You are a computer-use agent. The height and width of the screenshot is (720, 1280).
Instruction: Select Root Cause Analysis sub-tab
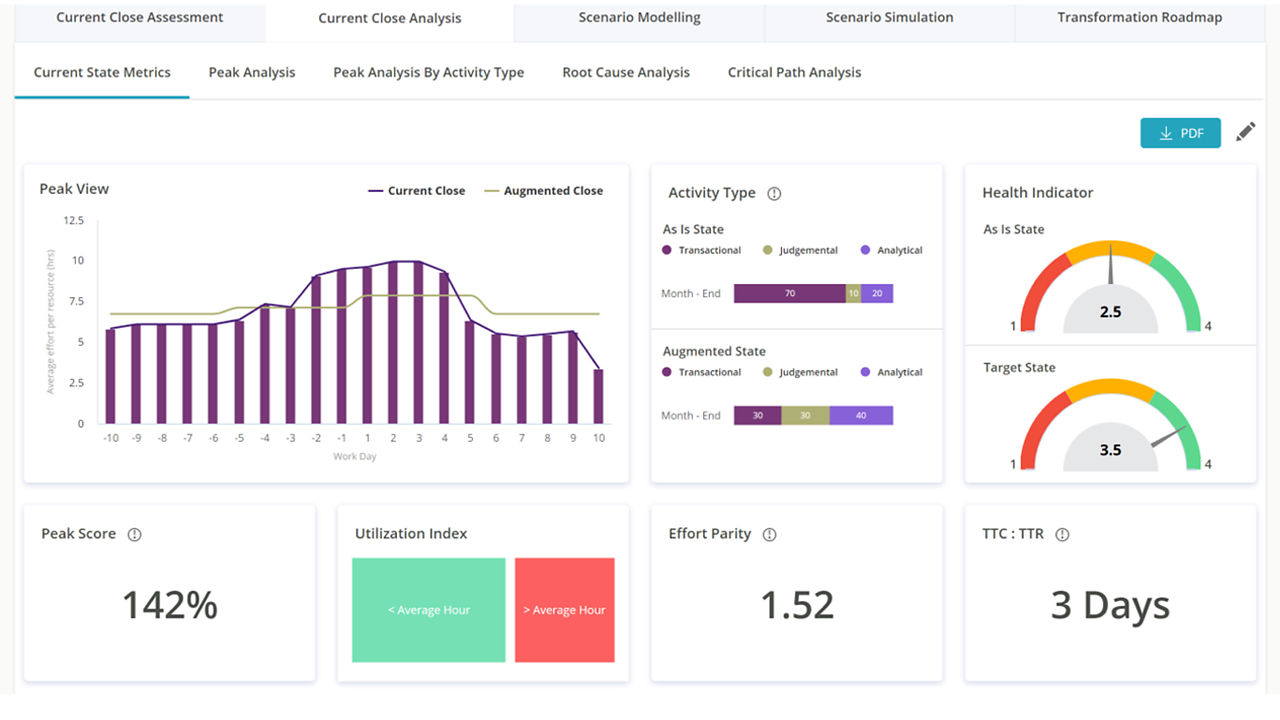click(x=626, y=72)
